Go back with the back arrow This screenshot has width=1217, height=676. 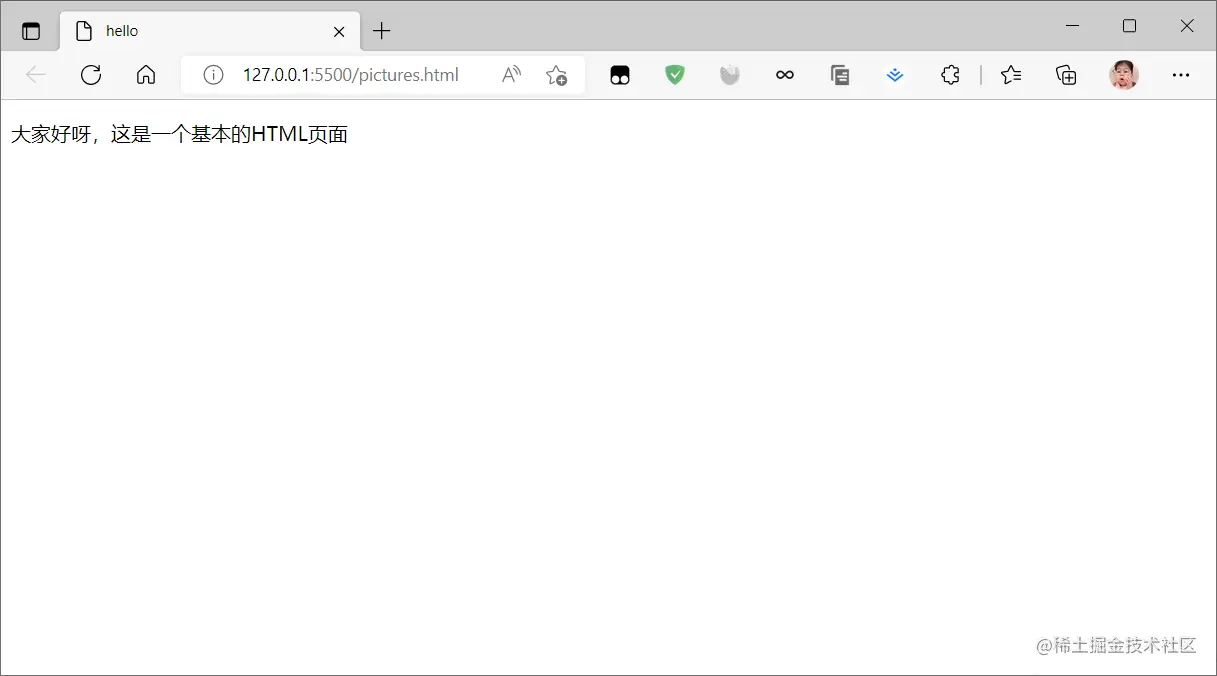coord(36,75)
